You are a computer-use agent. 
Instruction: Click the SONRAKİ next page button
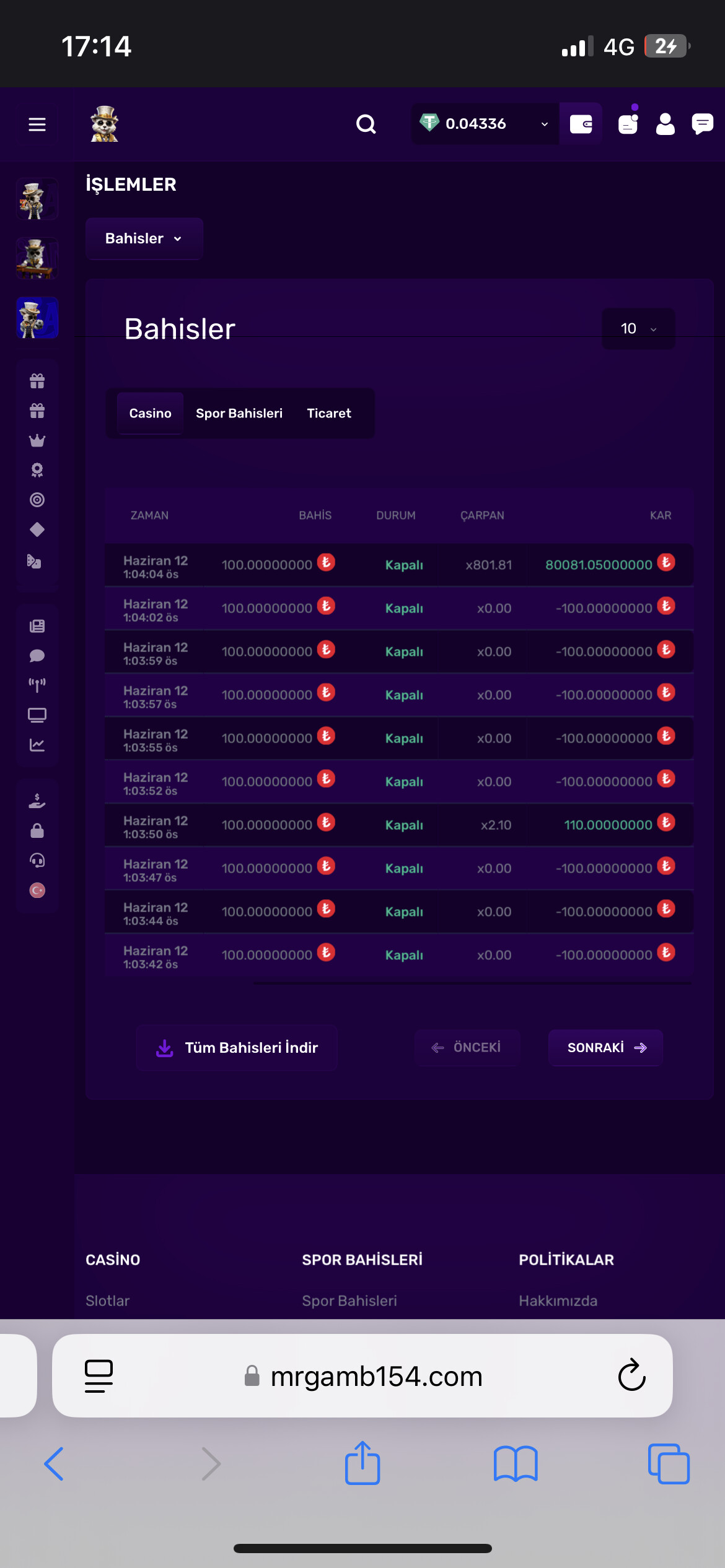(x=605, y=1047)
